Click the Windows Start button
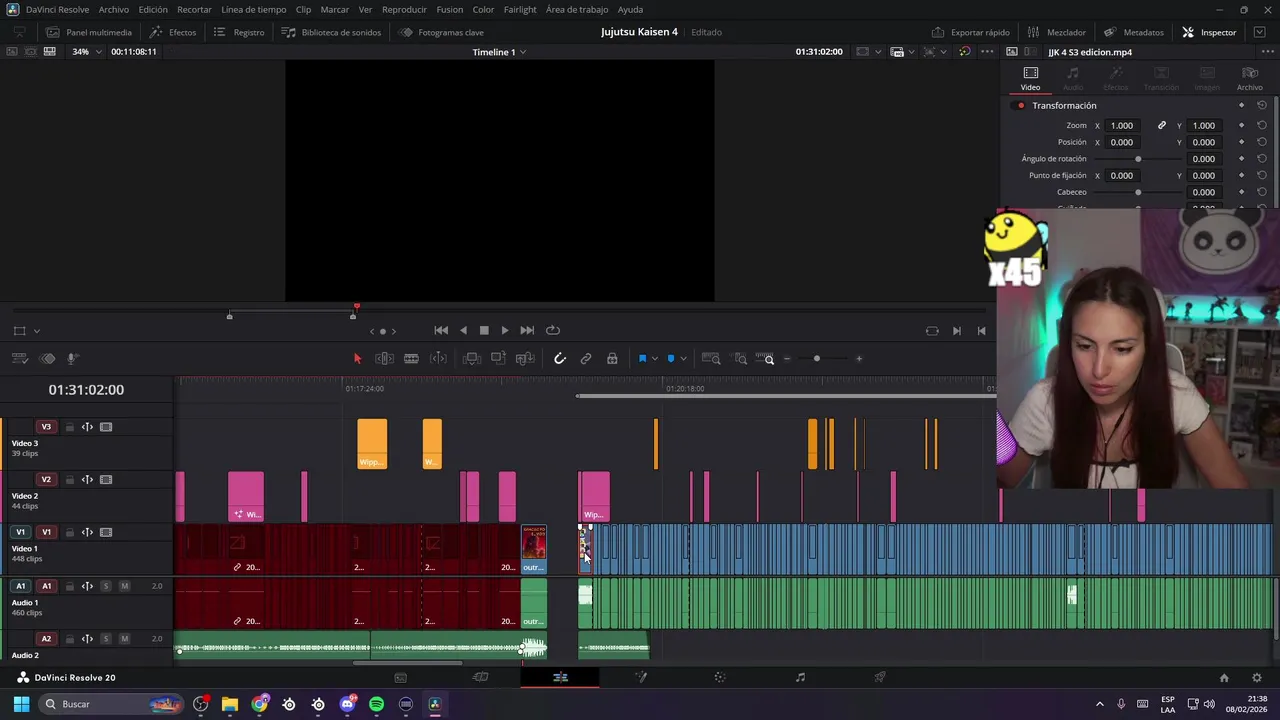 (21, 704)
